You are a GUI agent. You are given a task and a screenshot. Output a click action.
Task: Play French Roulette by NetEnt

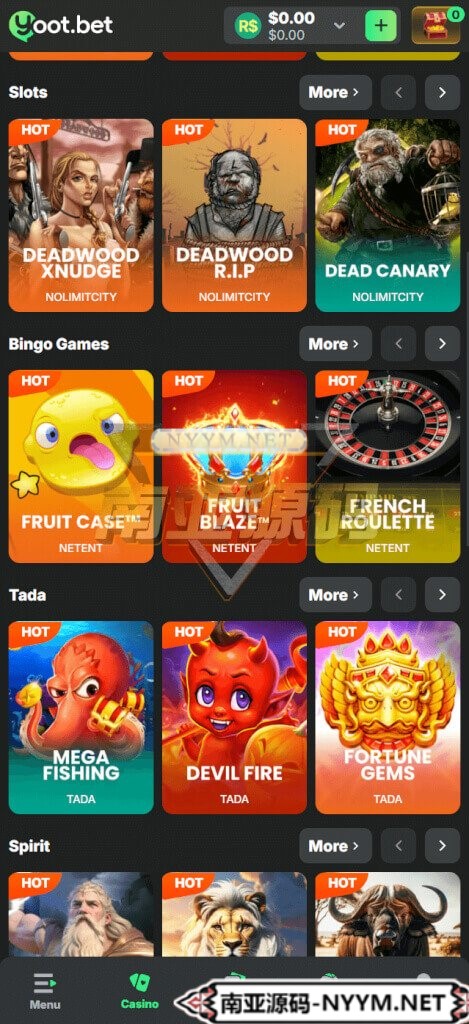[388, 466]
